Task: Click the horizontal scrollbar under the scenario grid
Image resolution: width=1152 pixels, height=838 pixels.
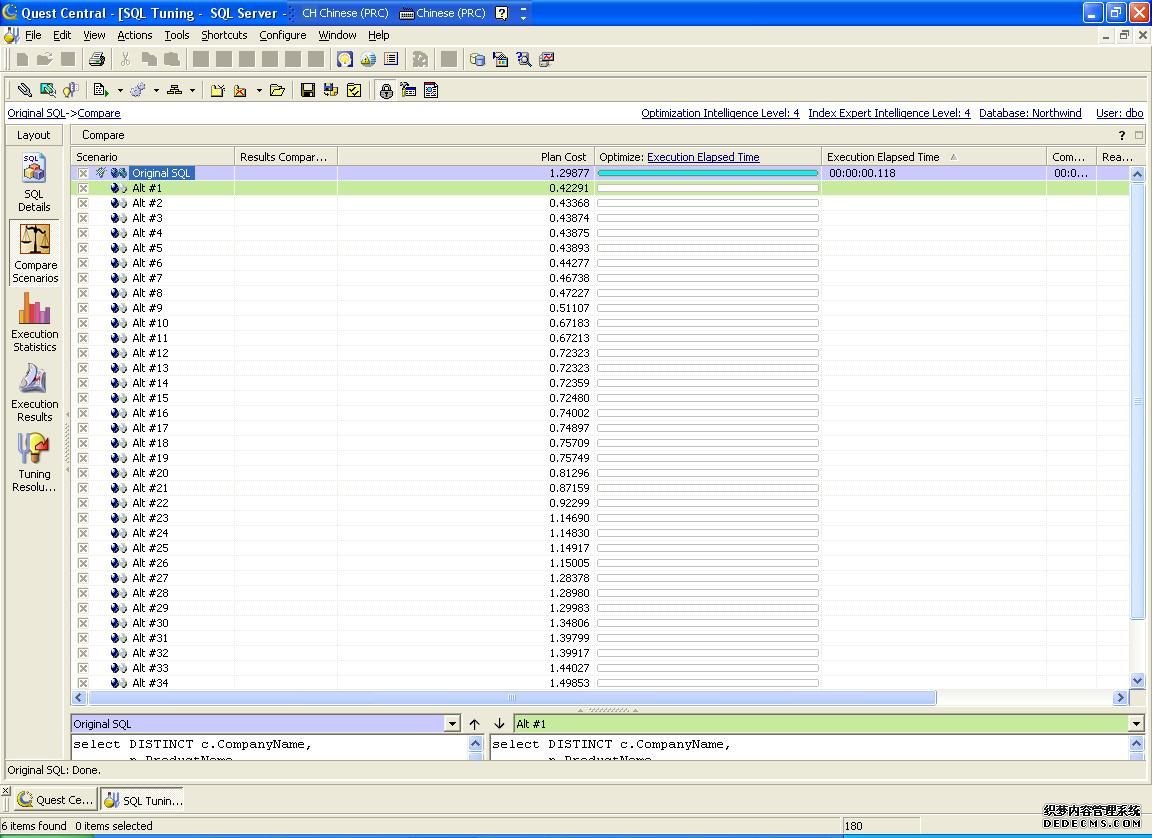Action: (x=510, y=698)
